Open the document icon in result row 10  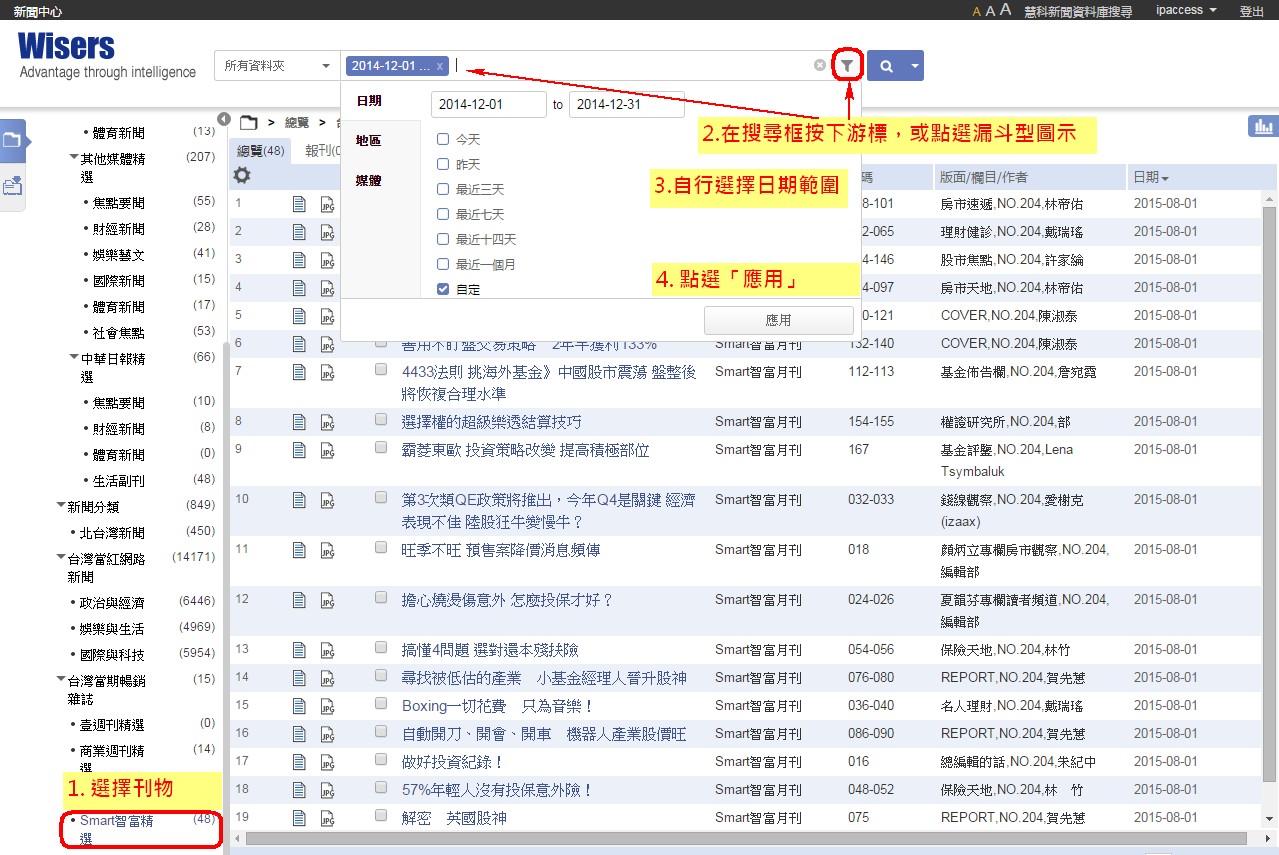[x=299, y=500]
